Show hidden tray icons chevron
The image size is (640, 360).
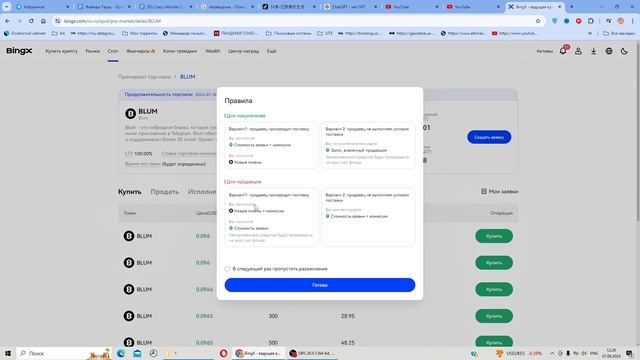tap(552, 353)
